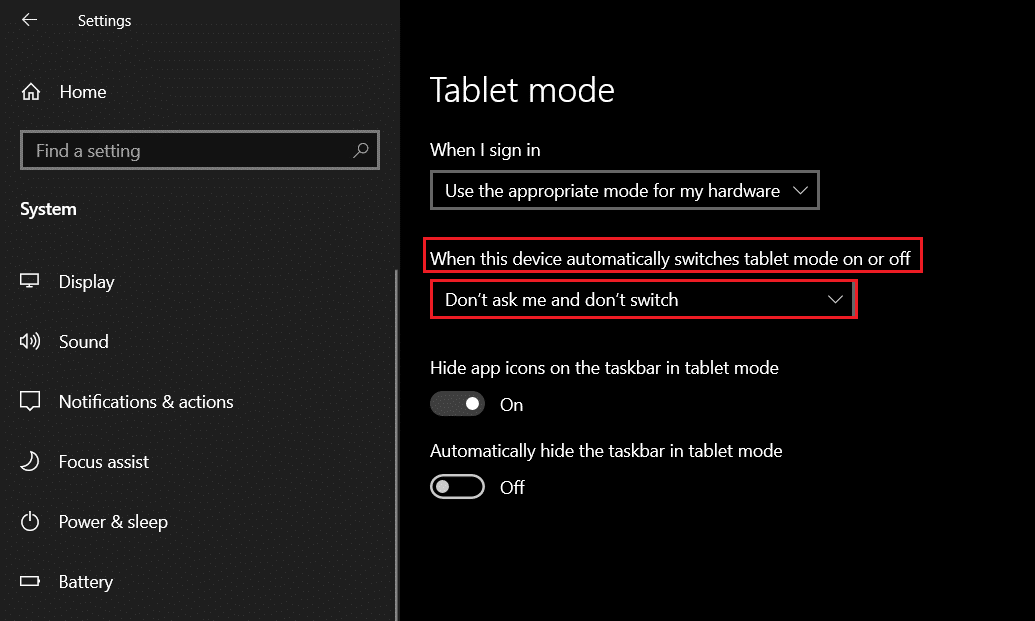Select Focus assist in sidebar
The width and height of the screenshot is (1035, 621).
104,462
